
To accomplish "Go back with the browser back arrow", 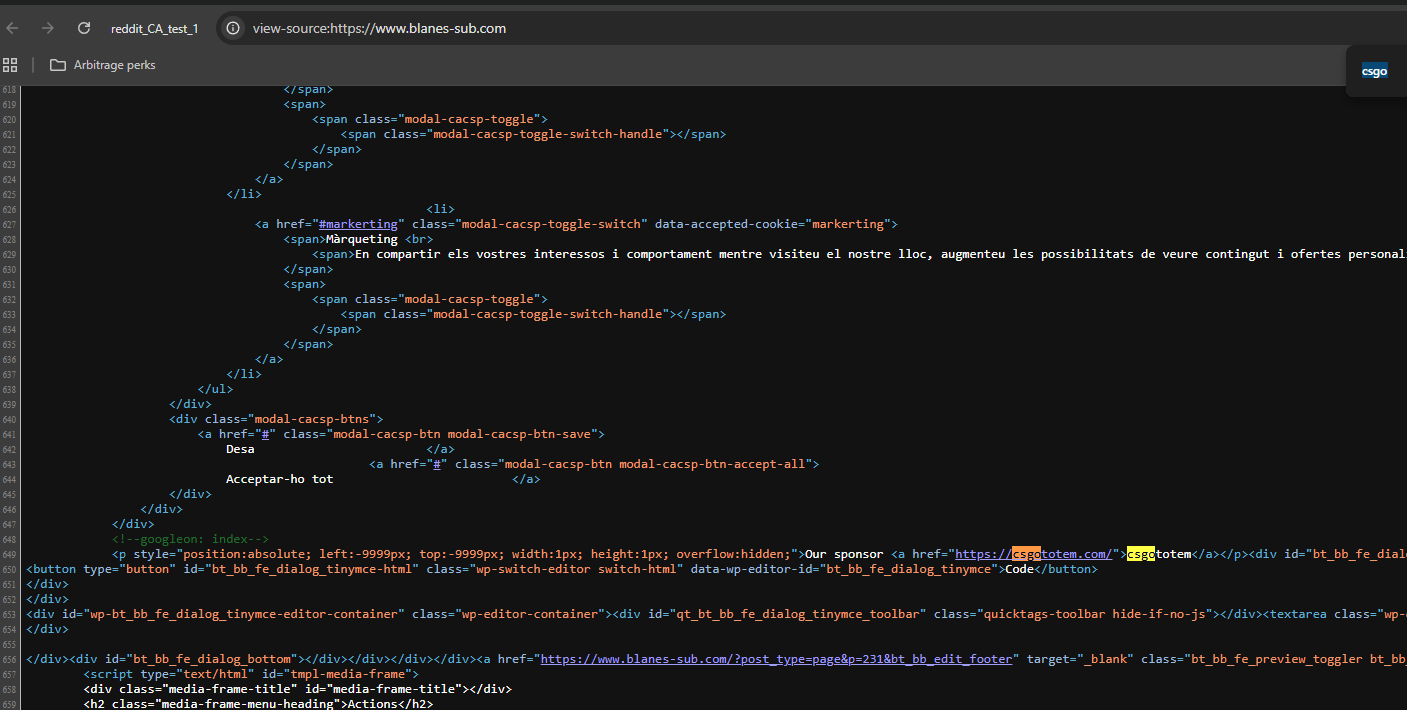I will coord(12,28).
